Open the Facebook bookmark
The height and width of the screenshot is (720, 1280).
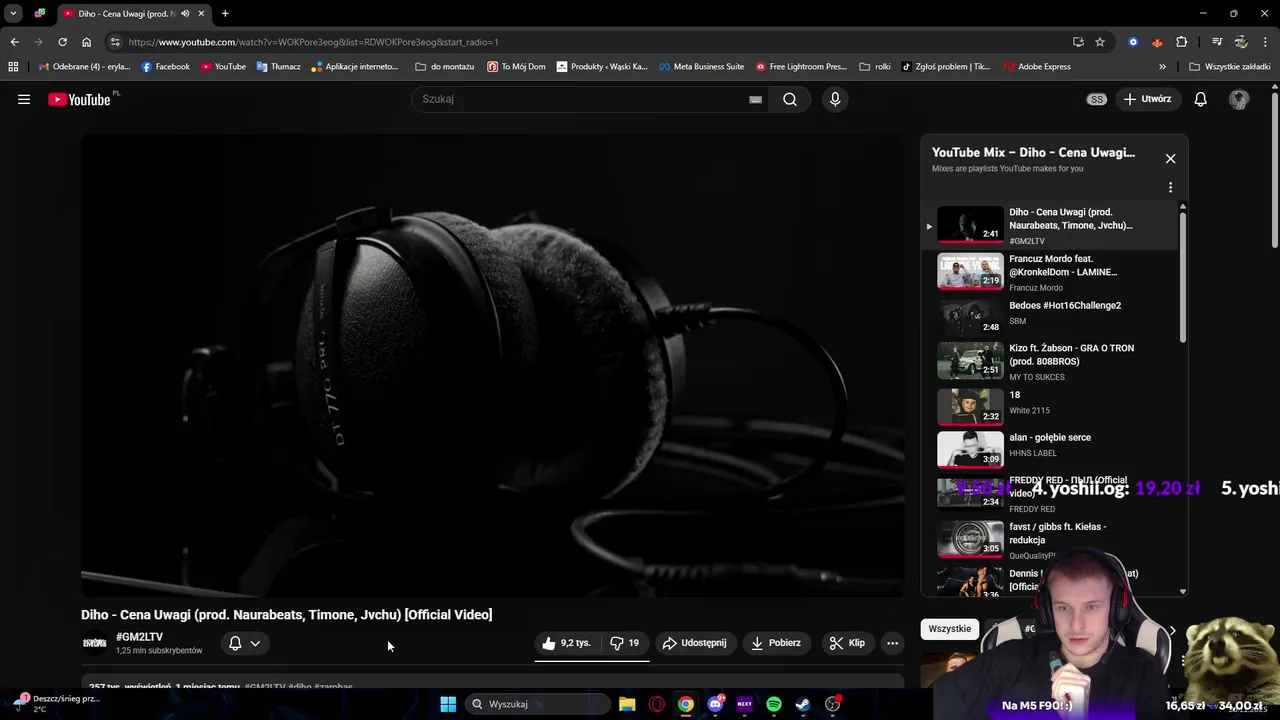point(166,67)
